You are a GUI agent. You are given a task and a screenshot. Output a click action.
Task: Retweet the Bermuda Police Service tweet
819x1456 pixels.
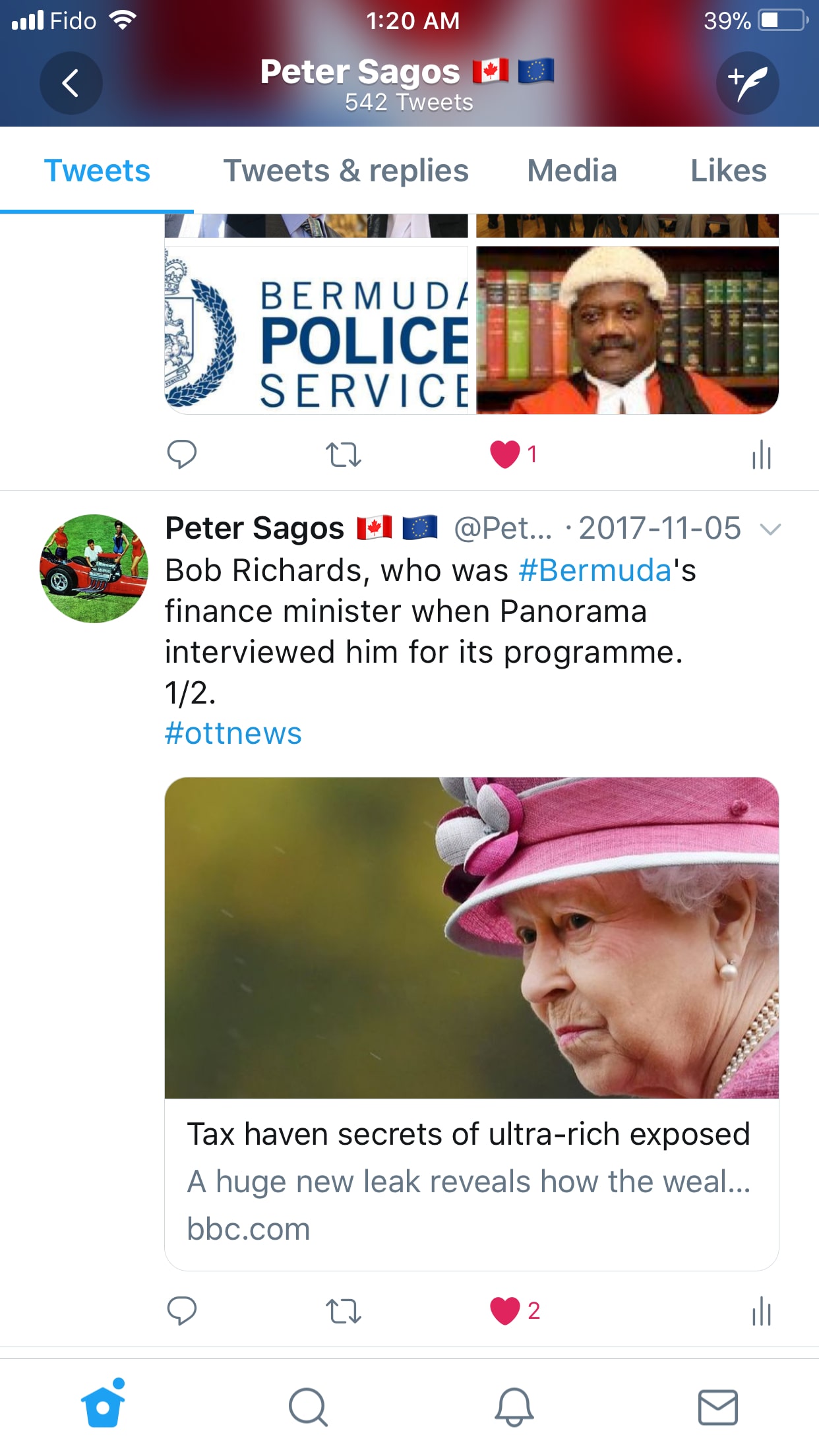pyautogui.click(x=344, y=454)
